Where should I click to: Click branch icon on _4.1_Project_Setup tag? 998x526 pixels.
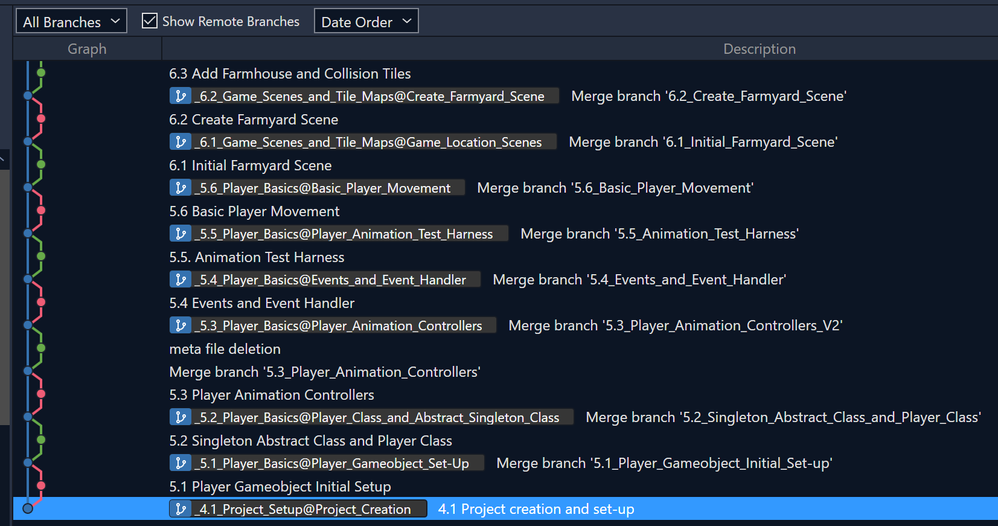pos(181,509)
